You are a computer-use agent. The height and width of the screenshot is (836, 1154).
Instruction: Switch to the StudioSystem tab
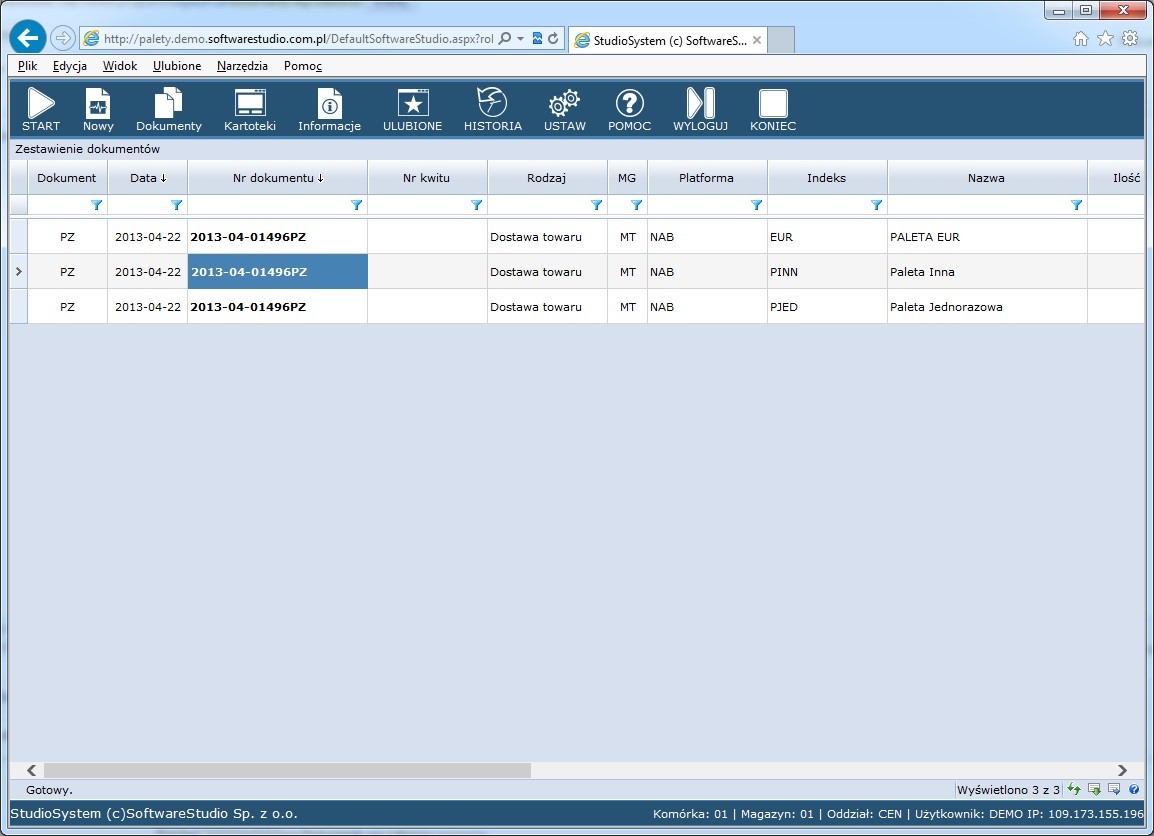tap(668, 40)
